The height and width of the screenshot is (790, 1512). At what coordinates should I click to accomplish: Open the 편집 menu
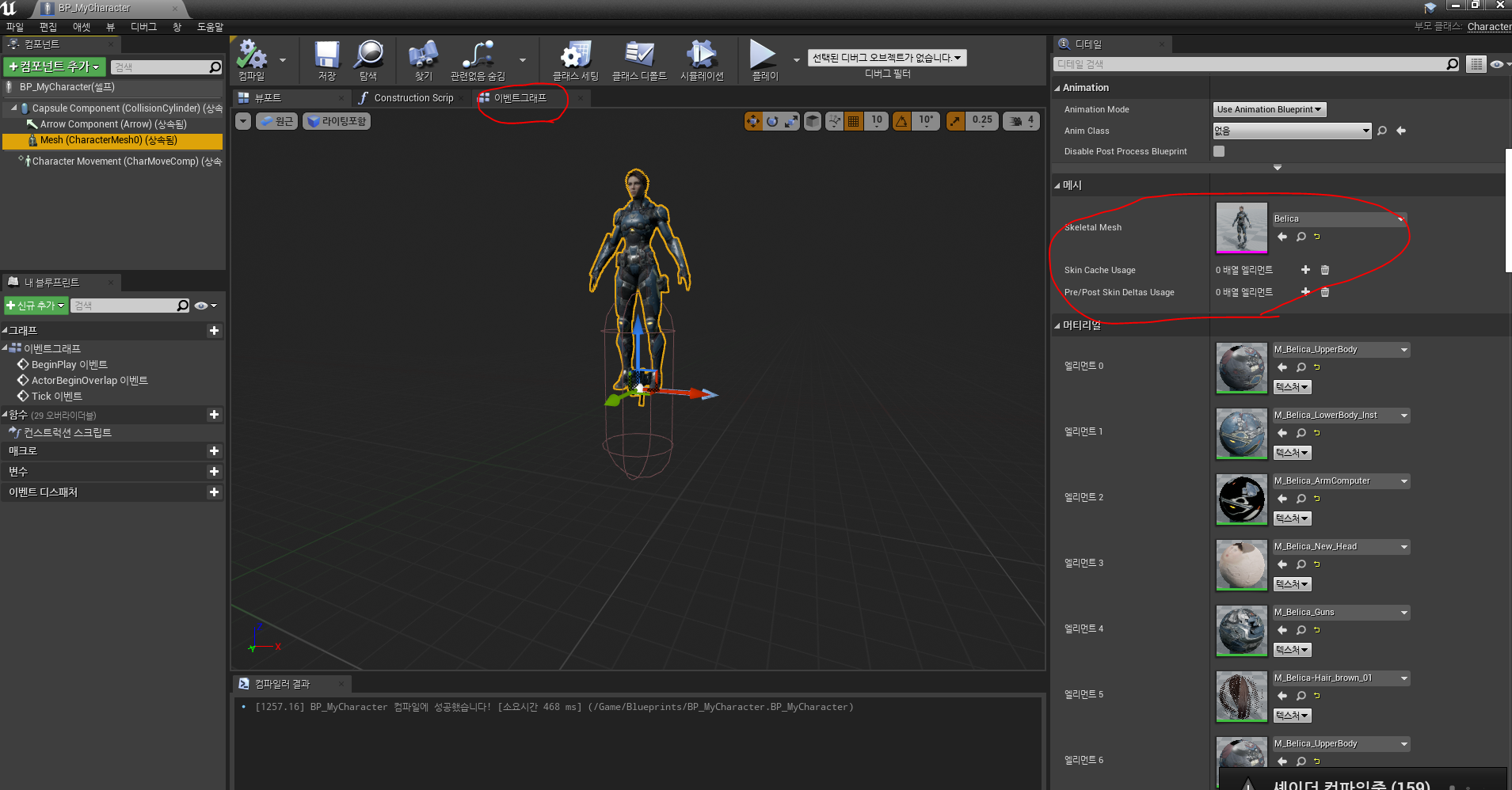tap(48, 27)
